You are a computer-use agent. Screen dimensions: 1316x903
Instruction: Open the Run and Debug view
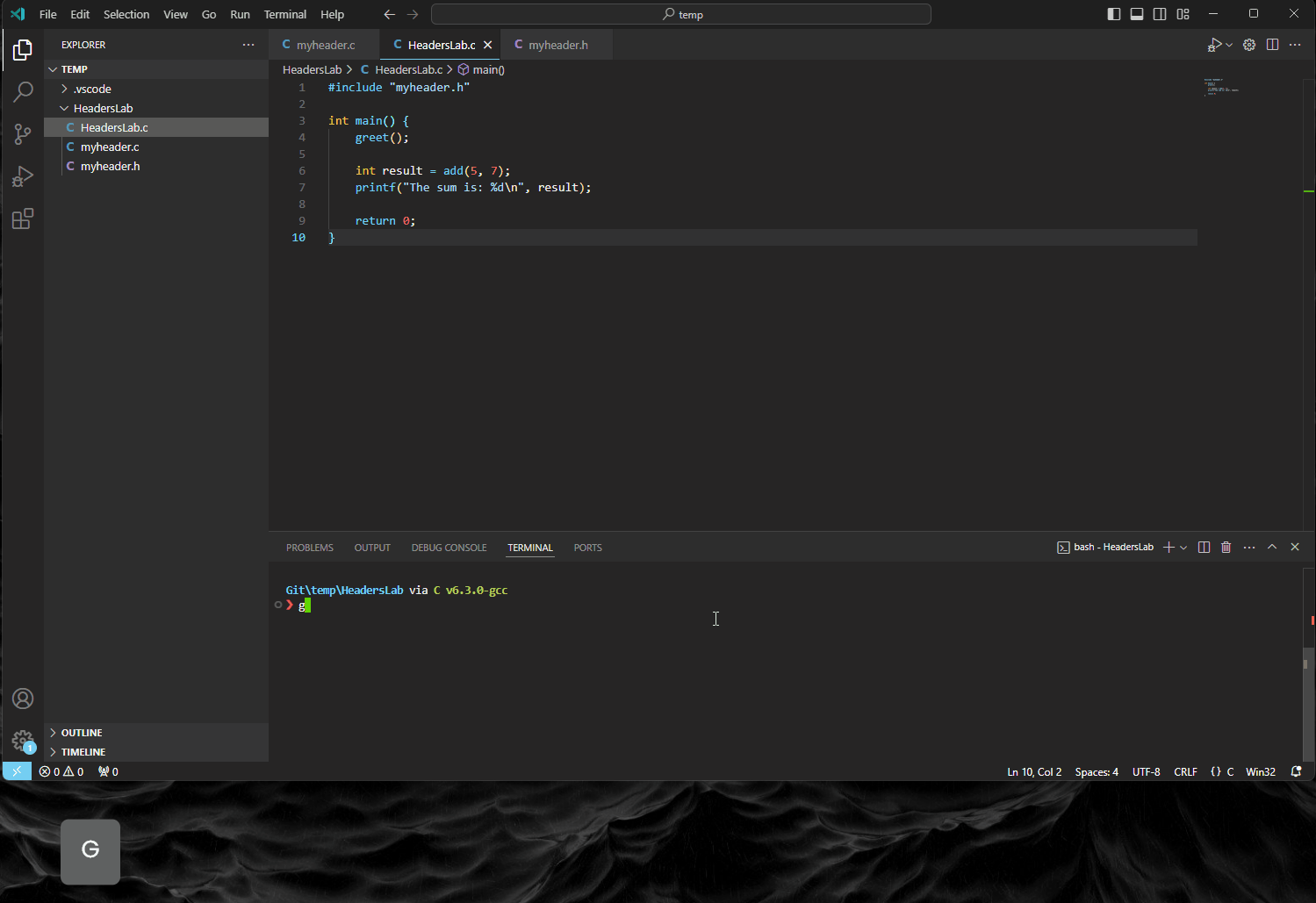coord(23,176)
